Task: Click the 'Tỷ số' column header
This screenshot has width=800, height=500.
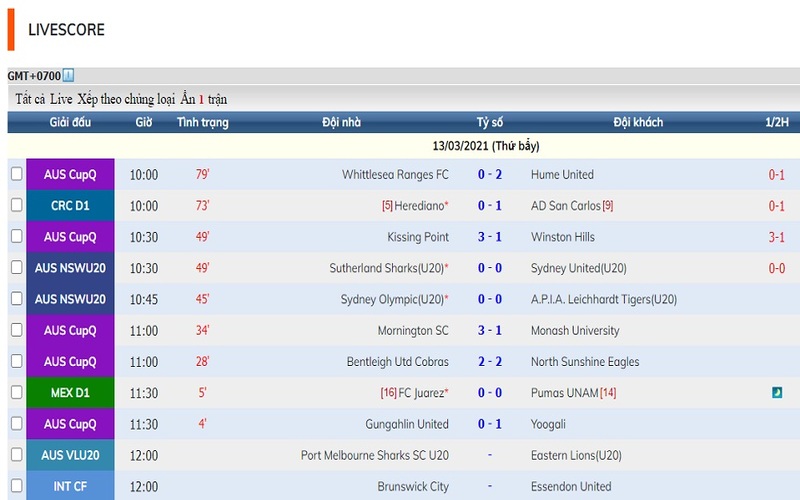Action: click(490, 122)
